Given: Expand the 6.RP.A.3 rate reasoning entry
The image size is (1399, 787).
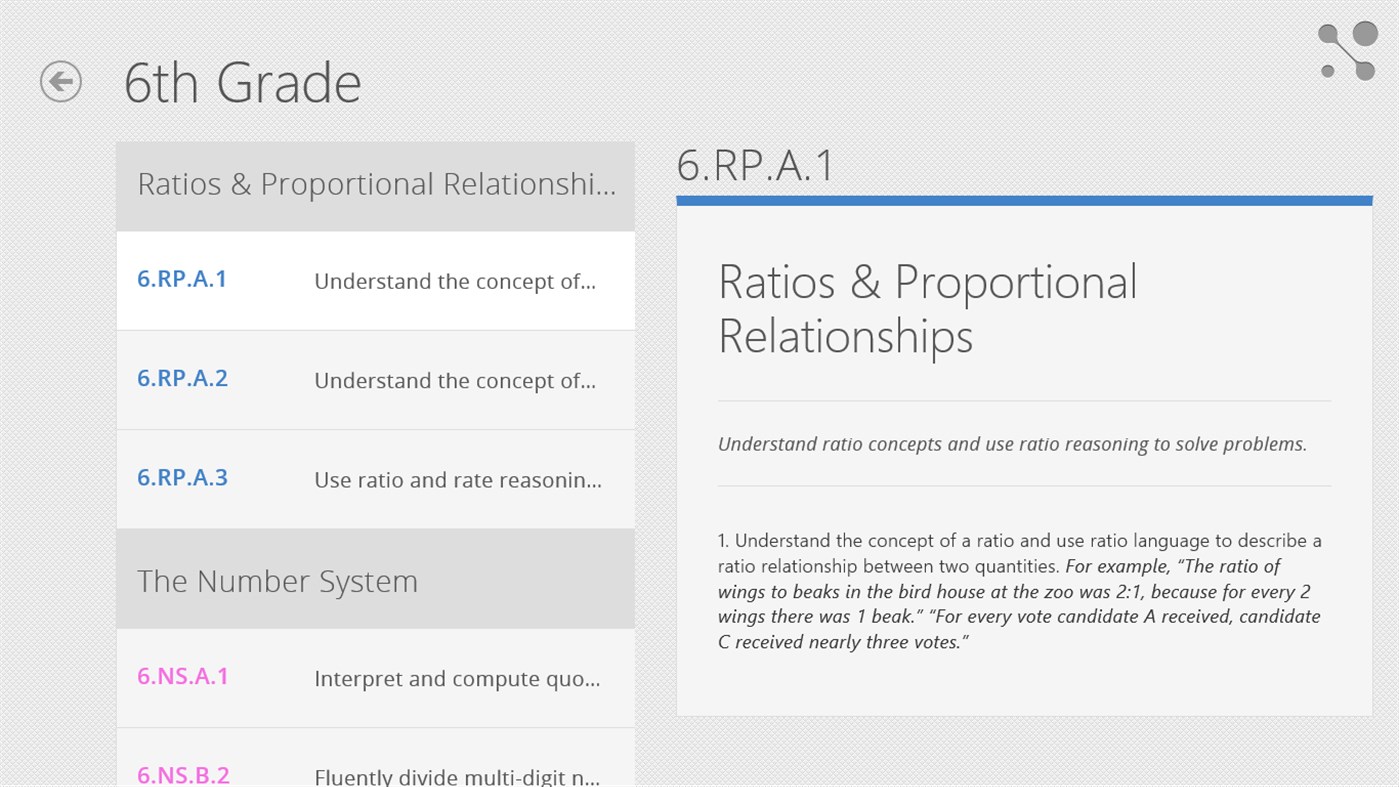Looking at the screenshot, I should point(375,478).
